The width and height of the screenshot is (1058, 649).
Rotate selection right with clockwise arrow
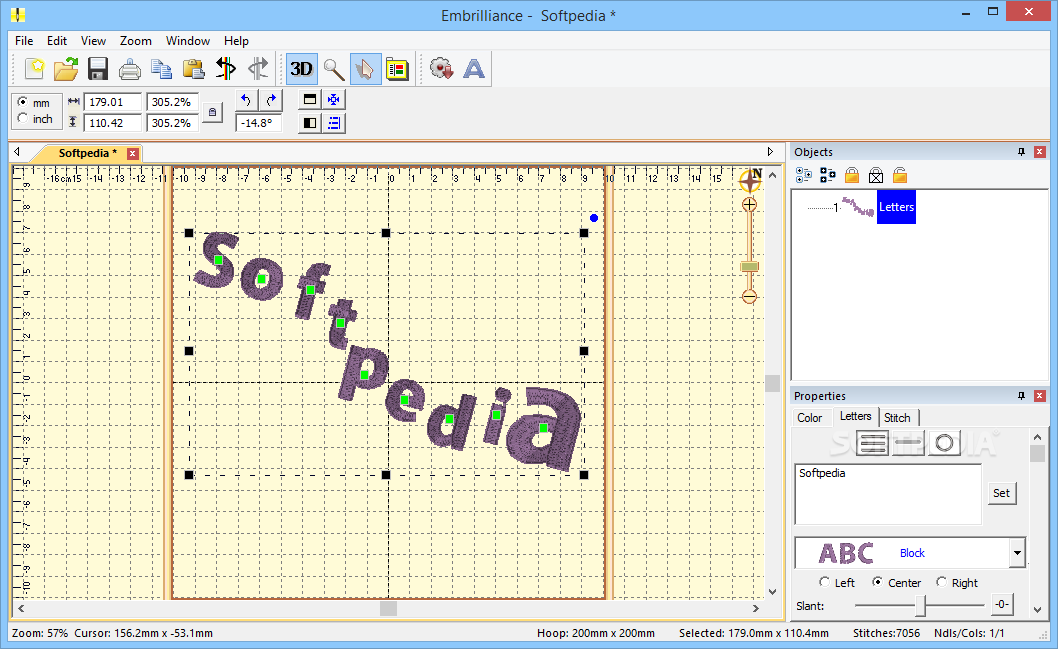coord(271,100)
